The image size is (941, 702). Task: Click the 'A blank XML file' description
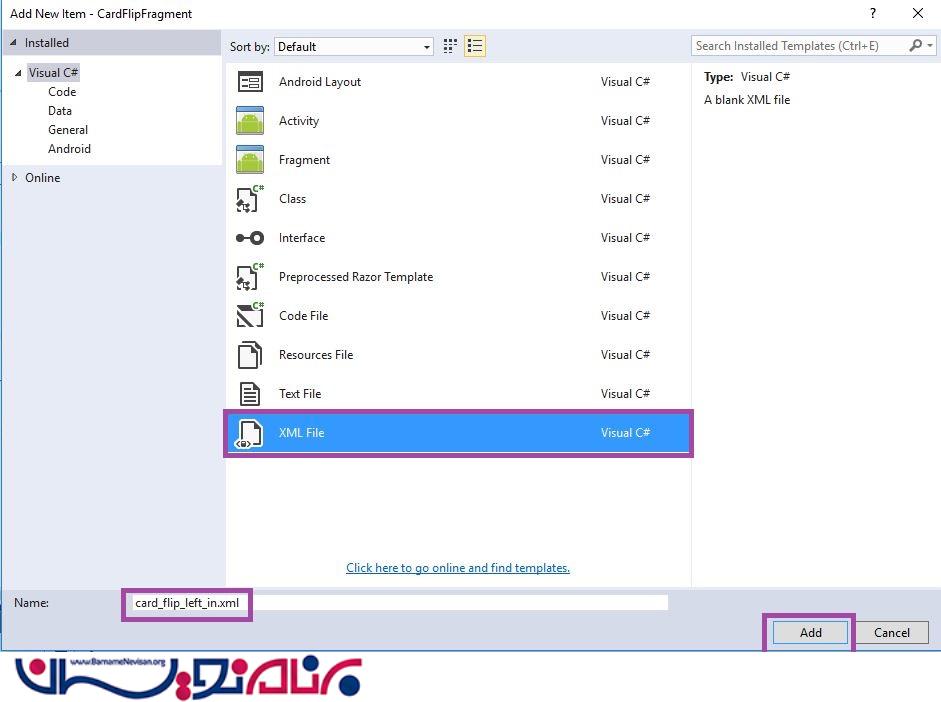pyautogui.click(x=747, y=100)
